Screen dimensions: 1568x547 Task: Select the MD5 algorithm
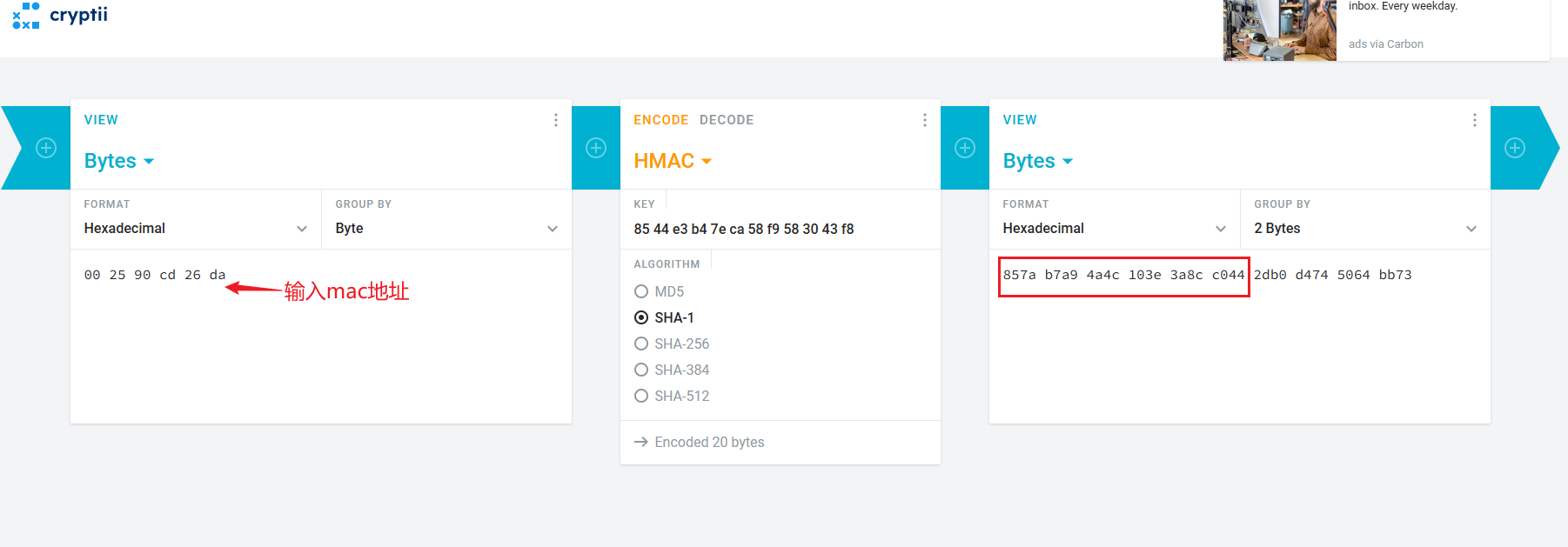[x=641, y=291]
